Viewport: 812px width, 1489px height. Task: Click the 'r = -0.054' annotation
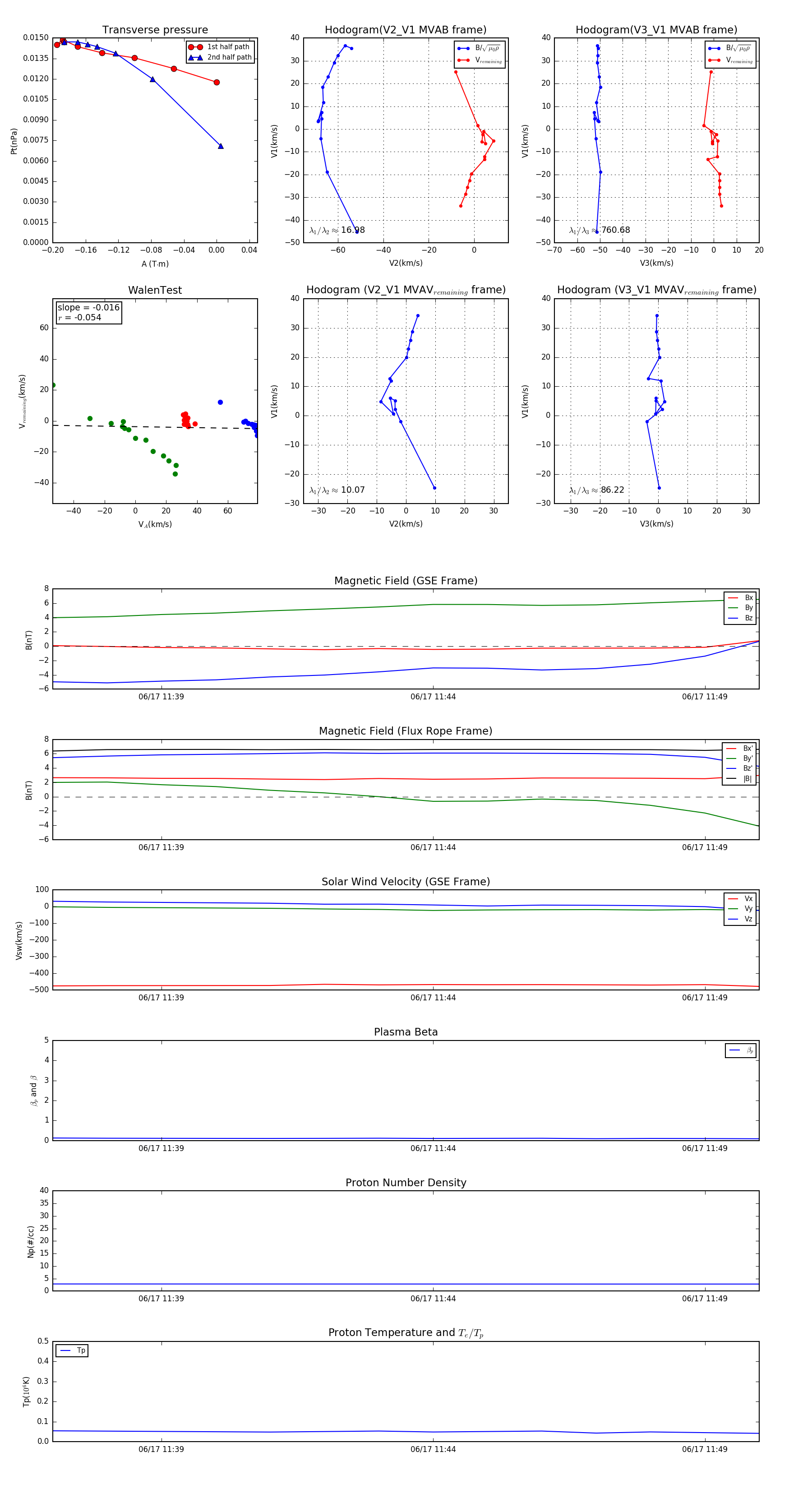[x=80, y=317]
